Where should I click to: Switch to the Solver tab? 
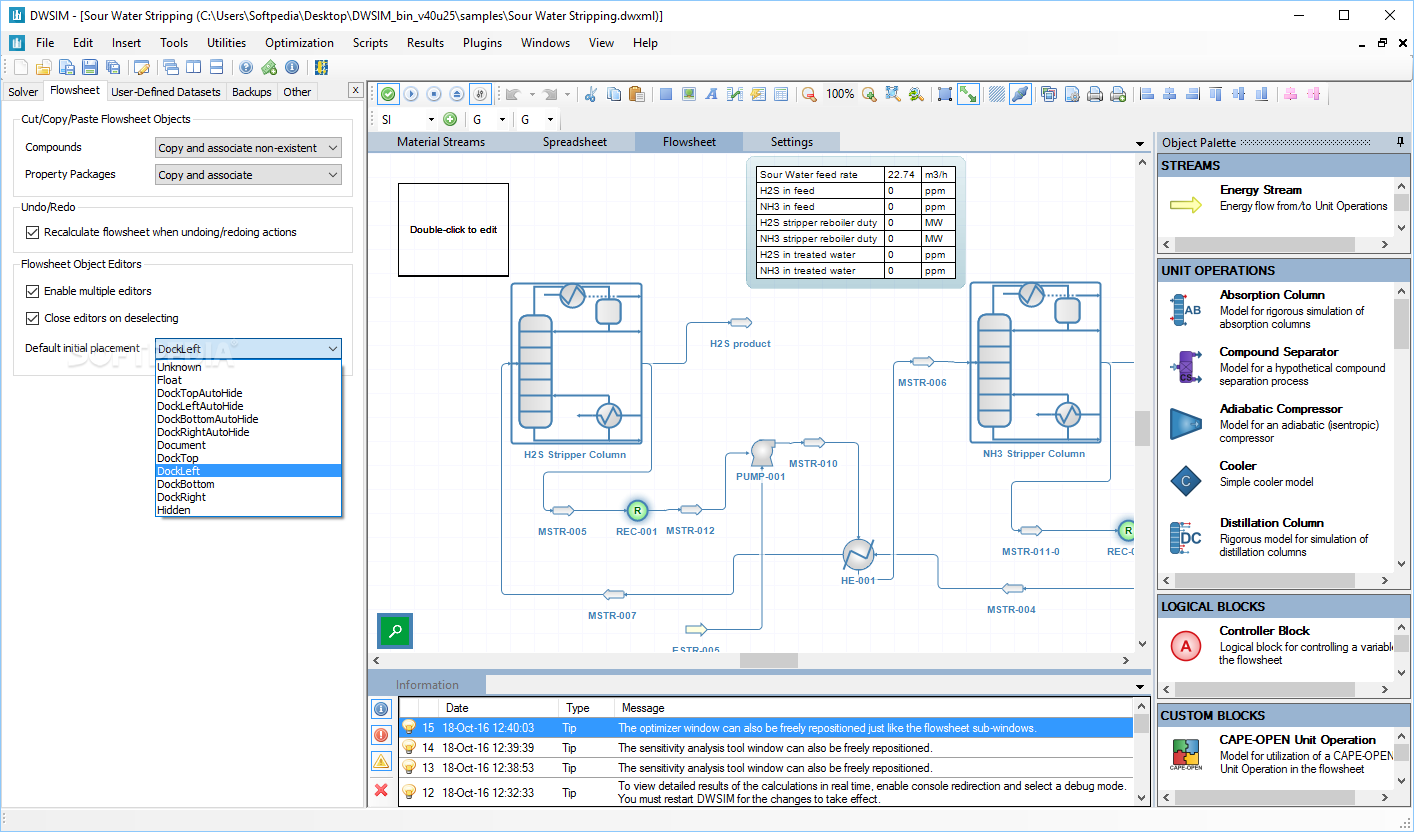(x=23, y=92)
